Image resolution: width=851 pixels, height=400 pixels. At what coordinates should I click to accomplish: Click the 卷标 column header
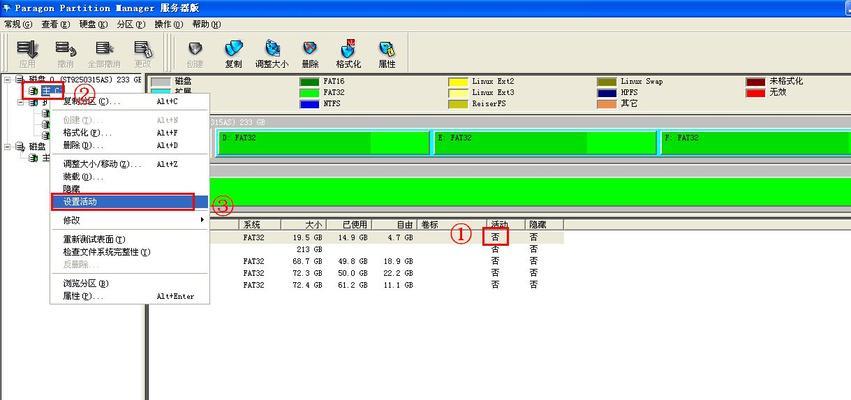click(451, 224)
